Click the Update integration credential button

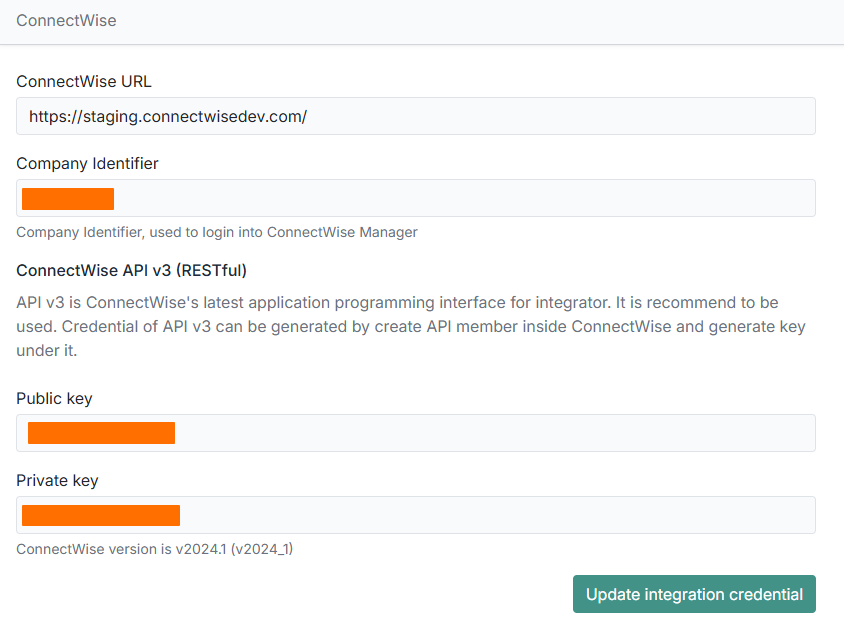694,594
